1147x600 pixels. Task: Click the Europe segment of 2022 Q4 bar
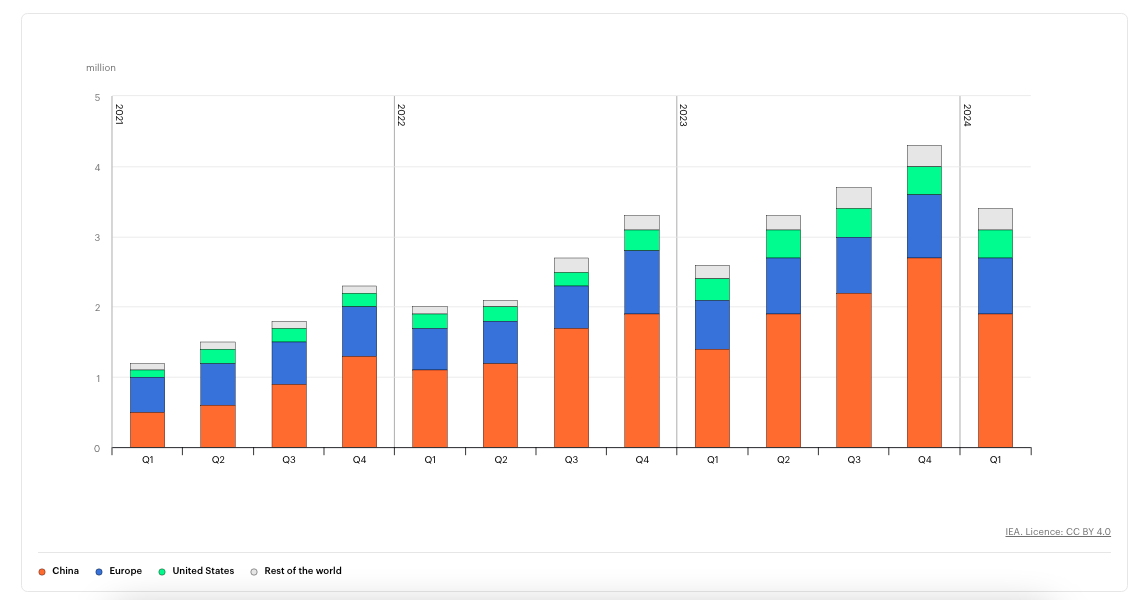tap(642, 282)
